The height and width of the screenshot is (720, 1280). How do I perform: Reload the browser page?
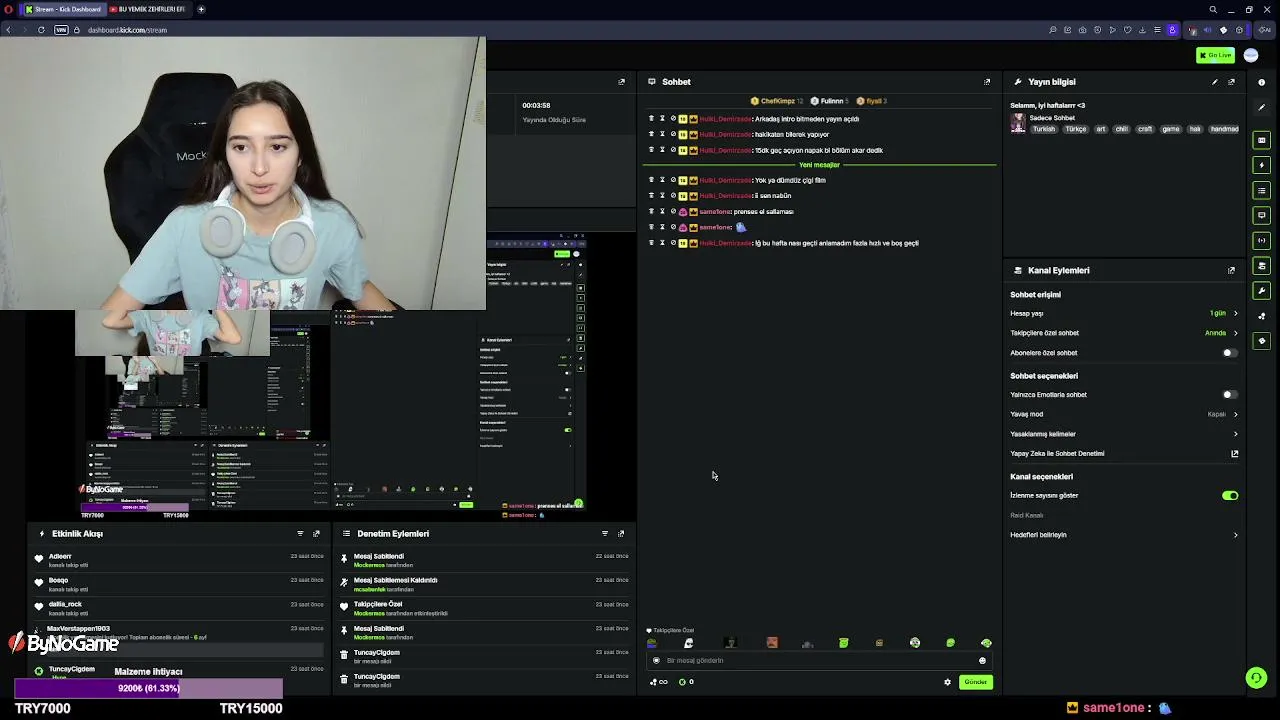pyautogui.click(x=41, y=30)
